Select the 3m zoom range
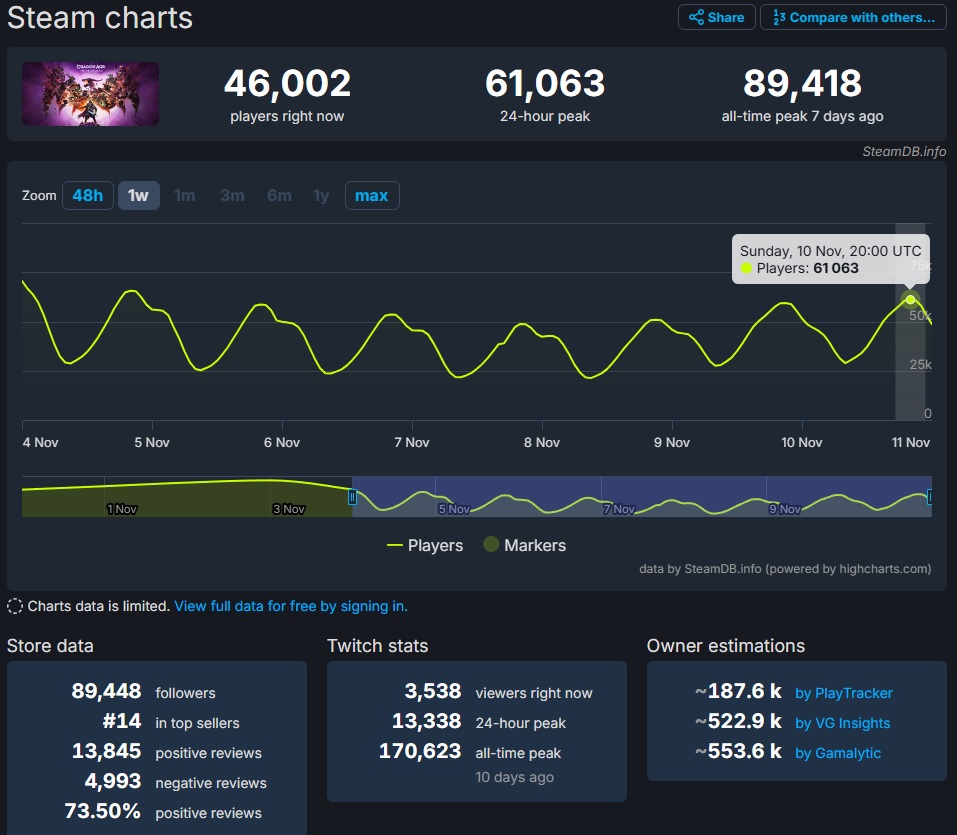The image size is (957, 835). [232, 195]
